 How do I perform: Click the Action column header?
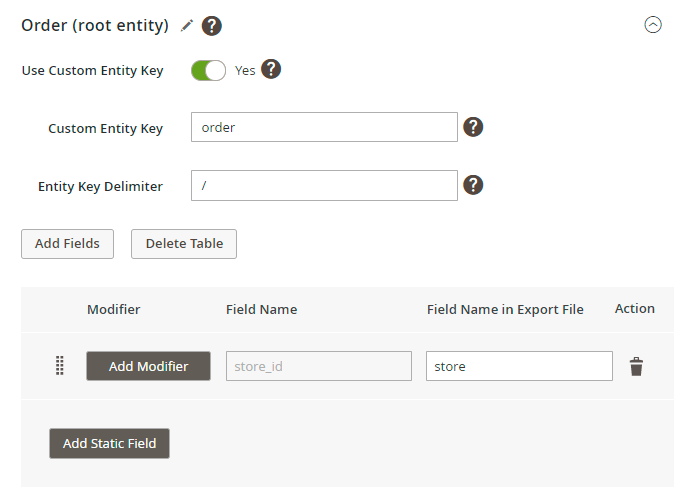pyautogui.click(x=635, y=309)
